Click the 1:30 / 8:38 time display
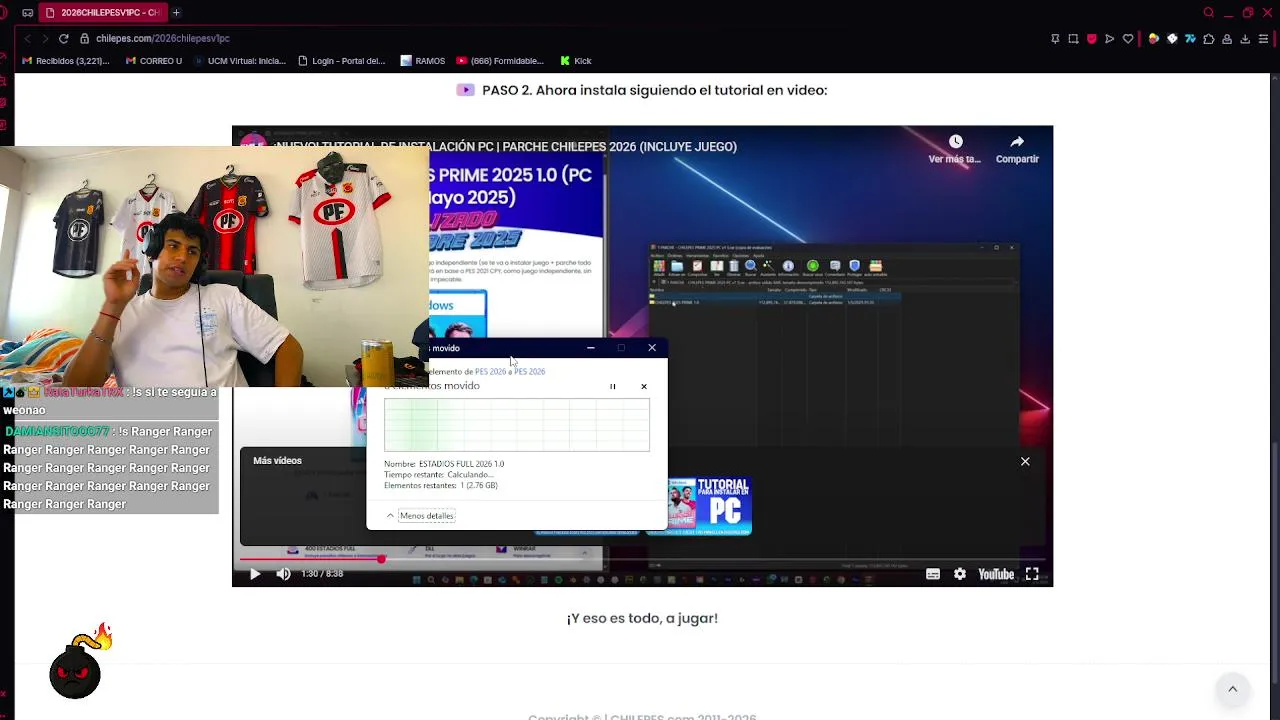Viewport: 1280px width, 720px height. tap(322, 574)
